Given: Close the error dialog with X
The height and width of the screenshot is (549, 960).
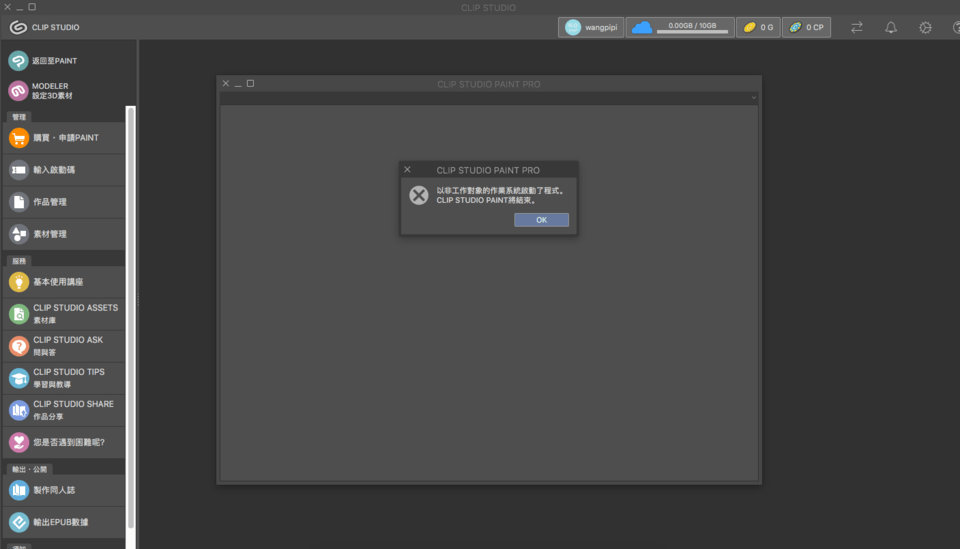Looking at the screenshot, I should pyautogui.click(x=407, y=170).
